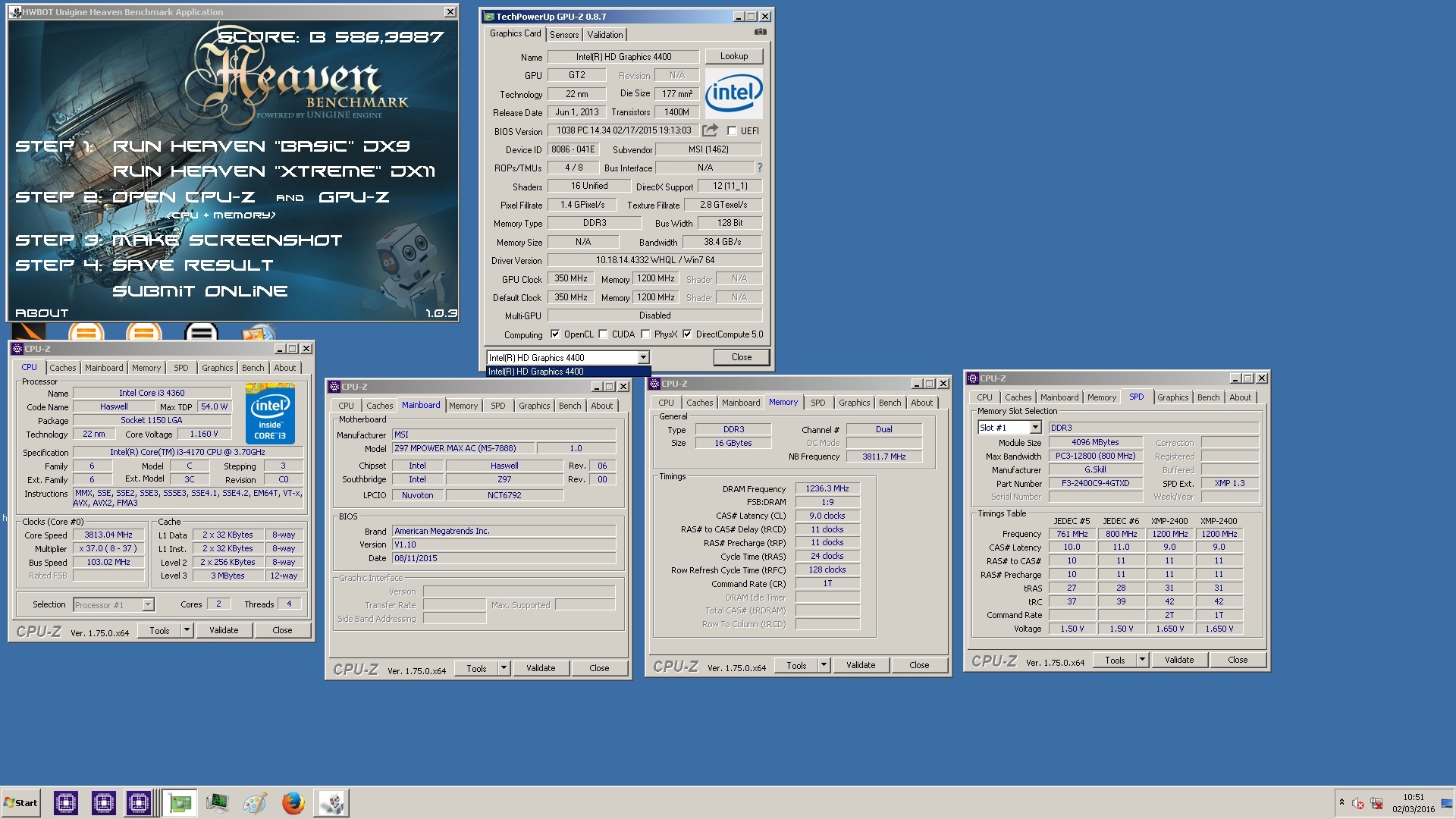Screen dimensions: 1456x819
Task: Click the GPU-Z screenshot camera icon
Action: 760,32
